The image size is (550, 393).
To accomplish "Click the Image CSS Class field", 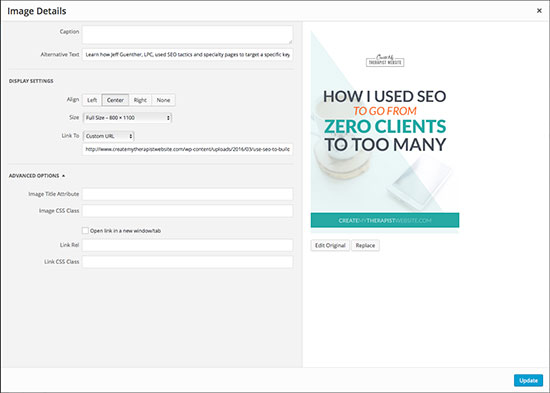I will [x=187, y=211].
